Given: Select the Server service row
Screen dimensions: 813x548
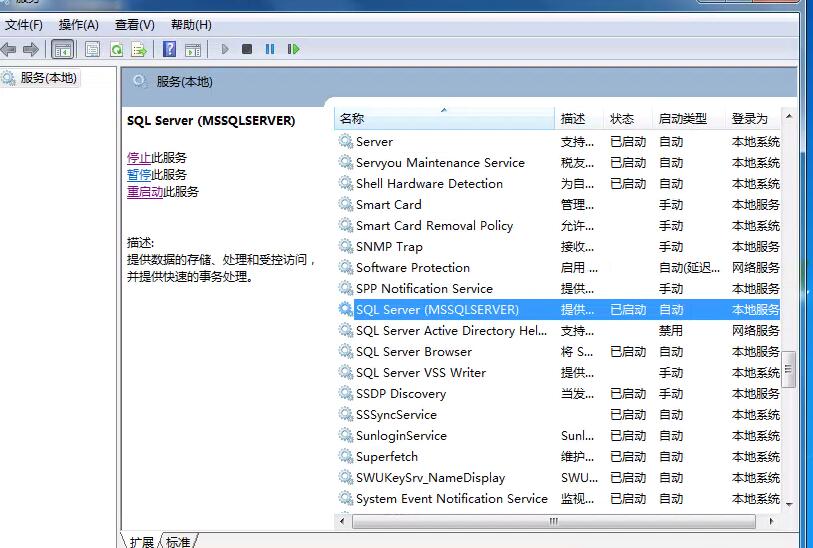Looking at the screenshot, I should pos(558,142).
